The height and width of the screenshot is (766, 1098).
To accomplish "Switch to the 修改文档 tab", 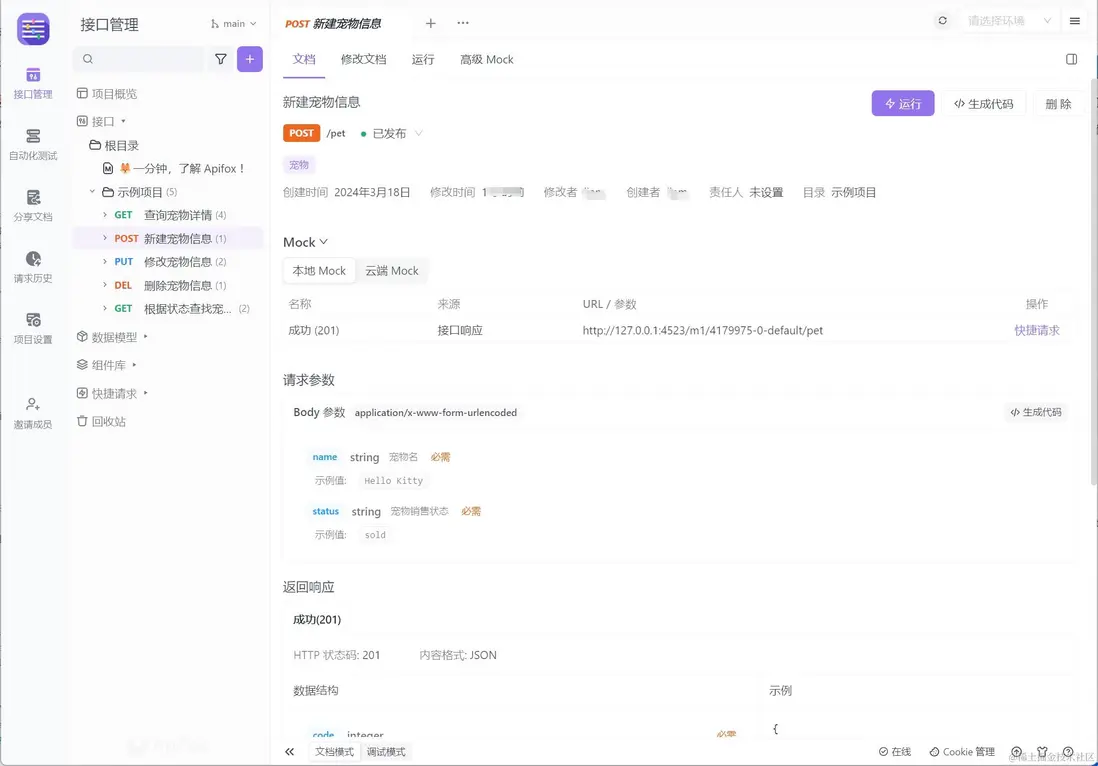I will point(363,60).
